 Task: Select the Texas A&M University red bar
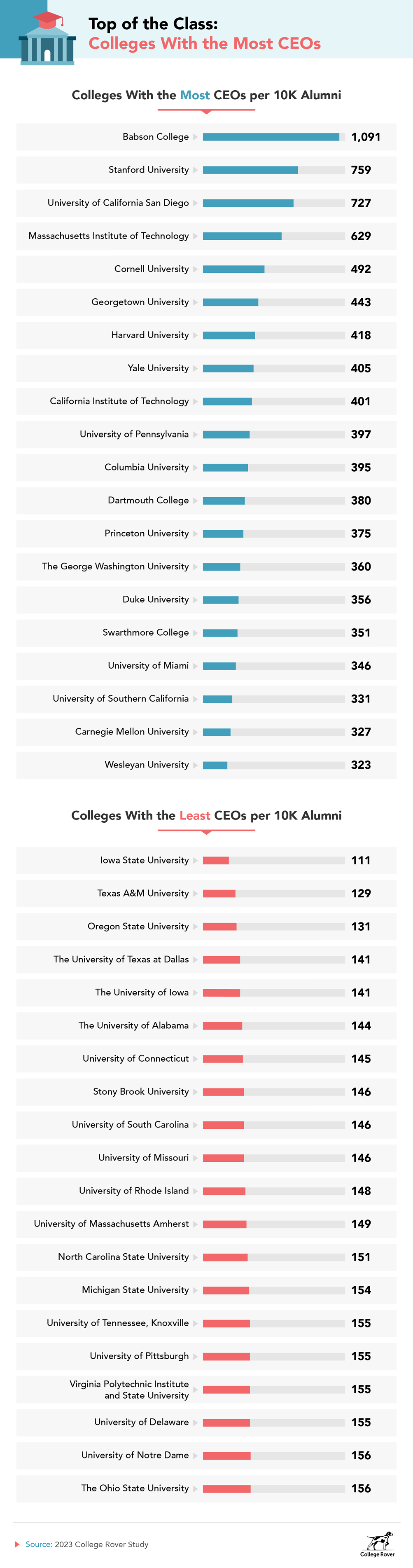coord(219,894)
